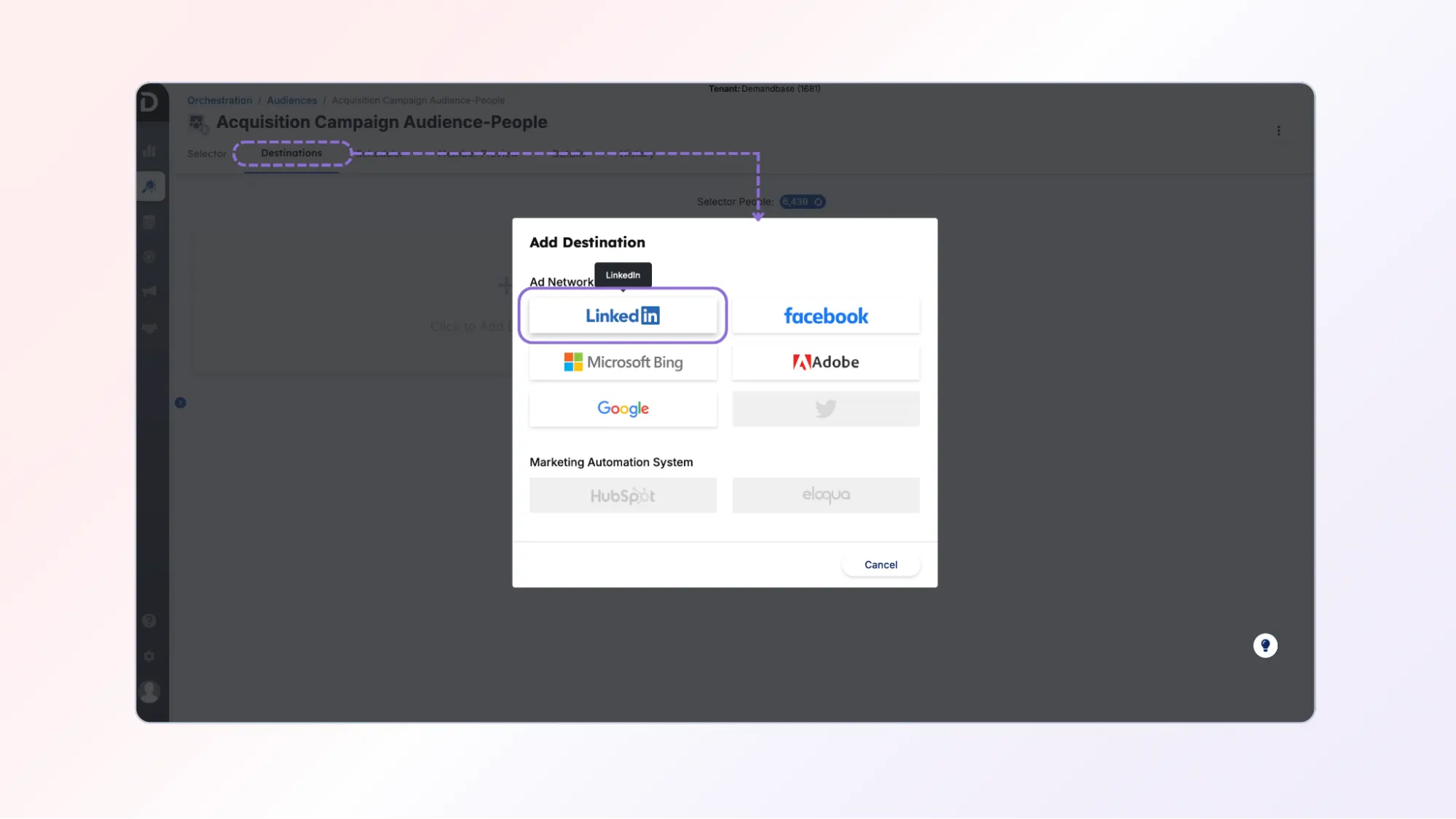
Task: Click the help question mark icon
Action: coord(149,620)
